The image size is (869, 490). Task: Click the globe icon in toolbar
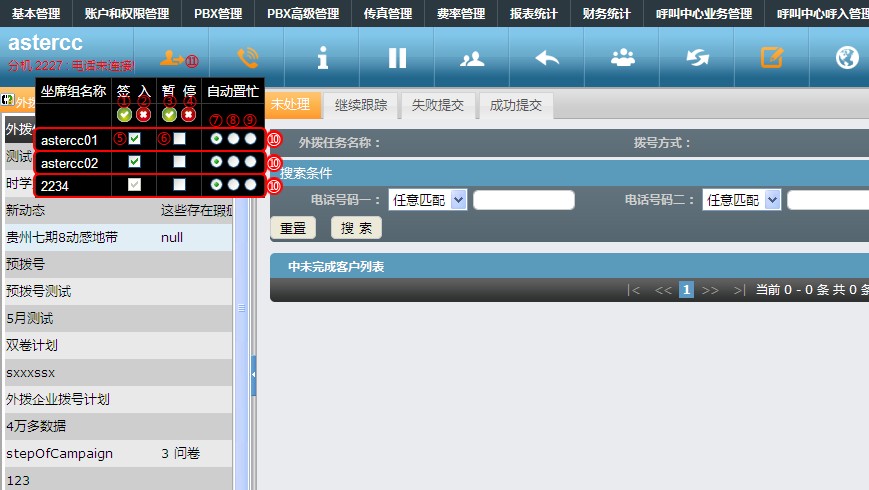847,58
